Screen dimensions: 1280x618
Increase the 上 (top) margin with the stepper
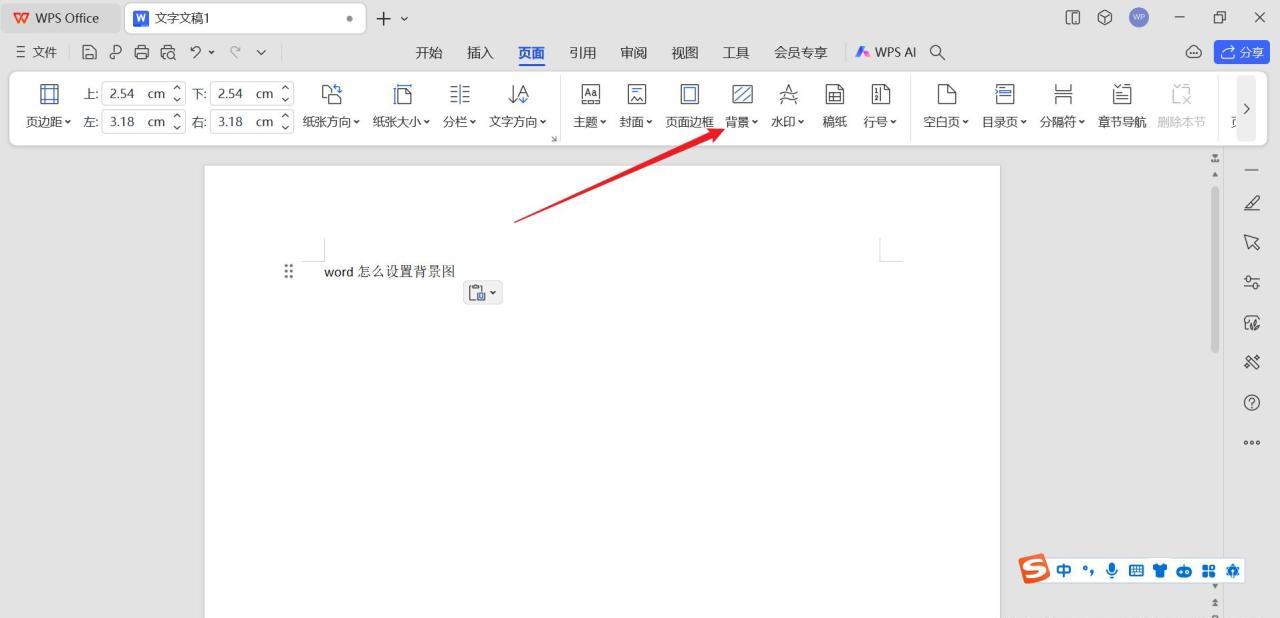pos(177,88)
